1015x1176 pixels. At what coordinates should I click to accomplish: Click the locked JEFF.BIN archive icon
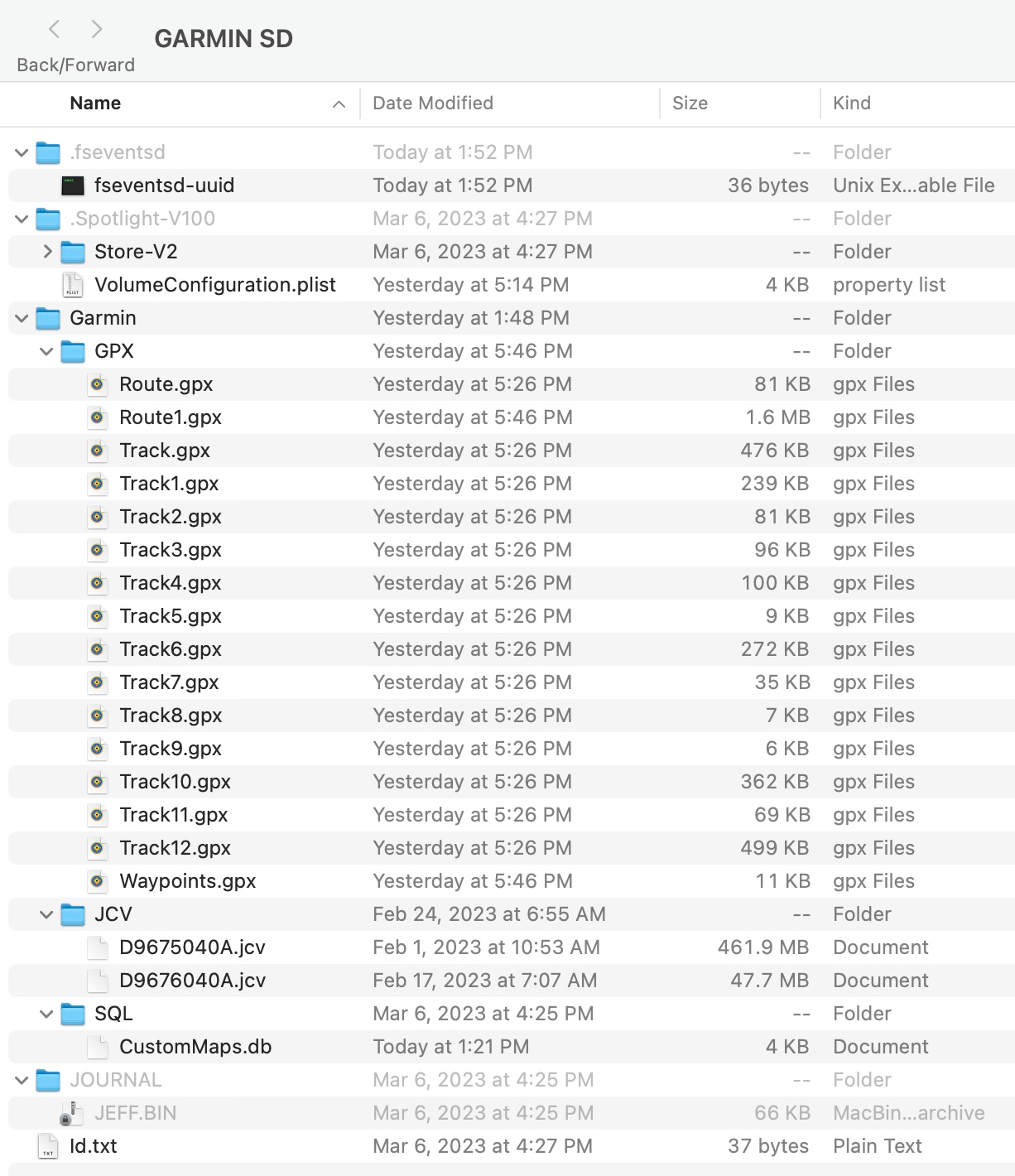[x=72, y=1113]
